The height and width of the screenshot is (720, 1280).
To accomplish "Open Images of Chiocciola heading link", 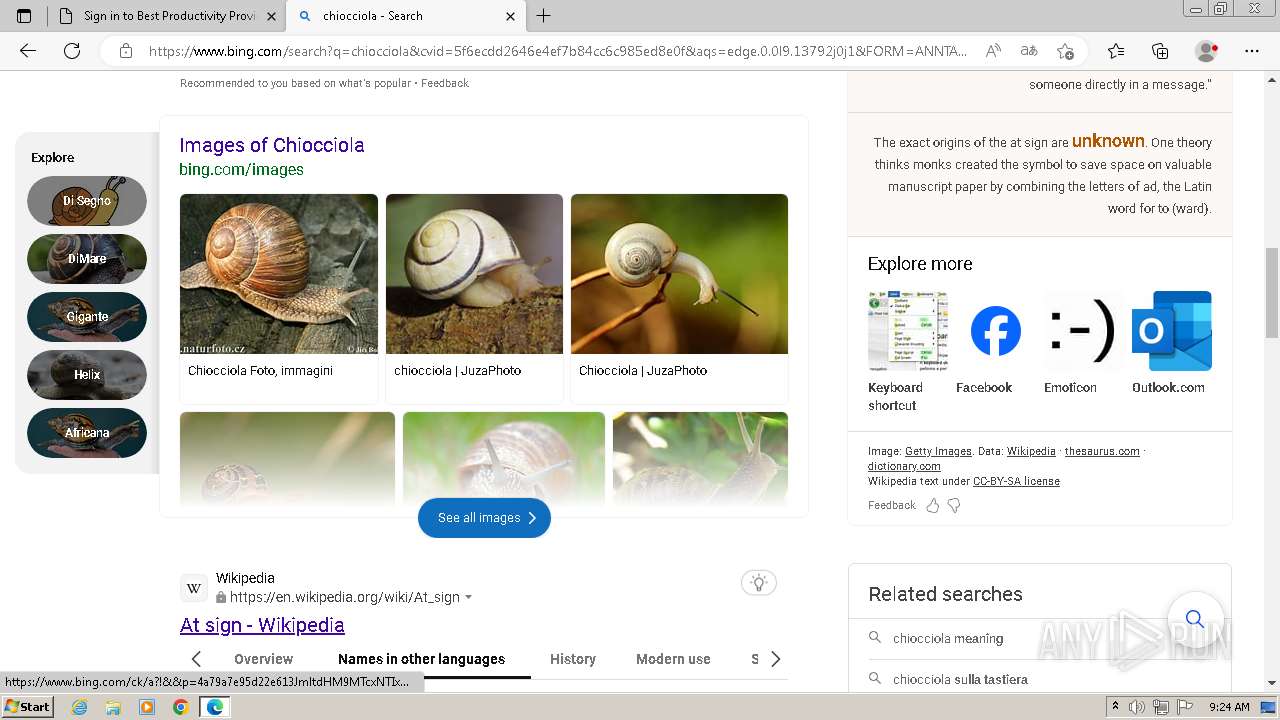I will [x=271, y=145].
